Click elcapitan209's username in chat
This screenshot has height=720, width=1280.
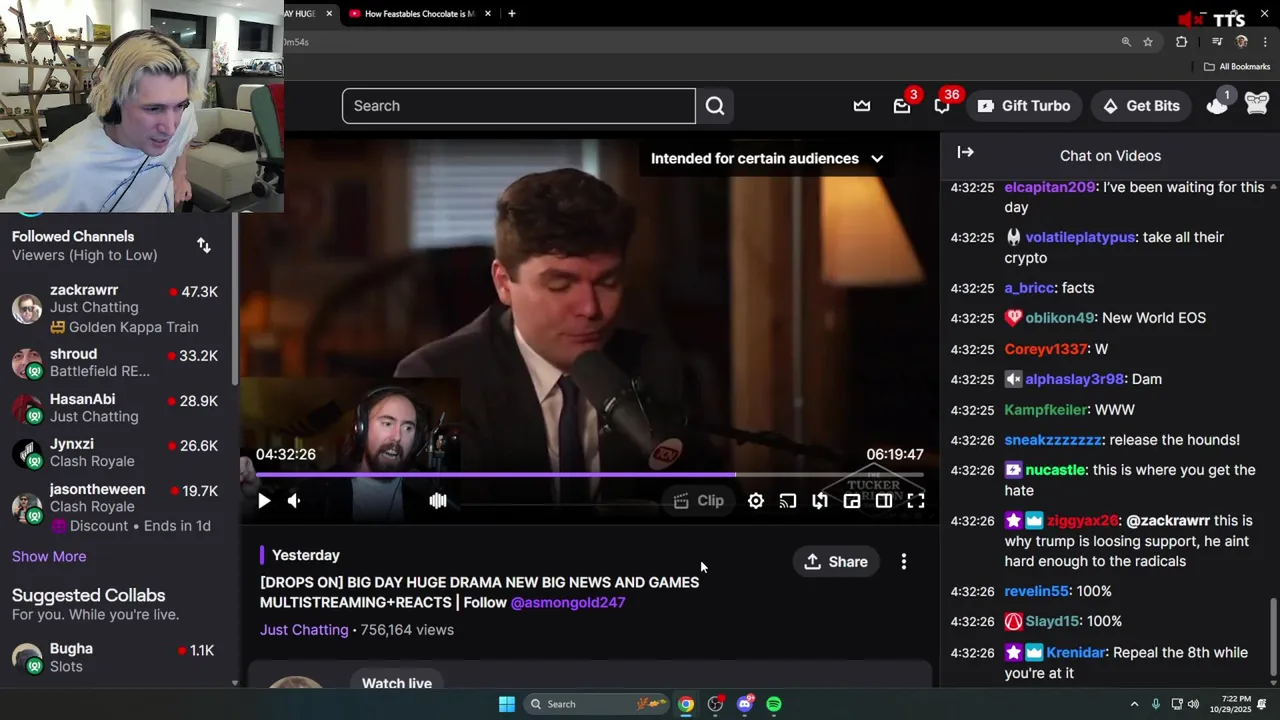click(1049, 187)
